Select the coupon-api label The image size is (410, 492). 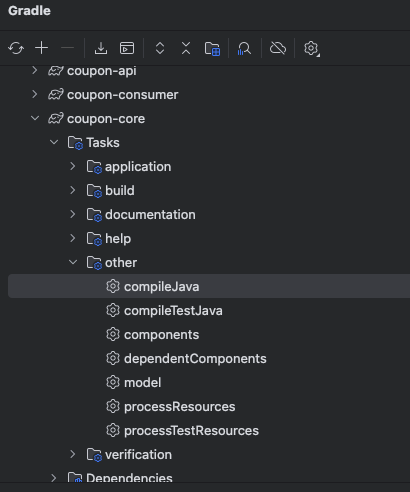coord(102,71)
